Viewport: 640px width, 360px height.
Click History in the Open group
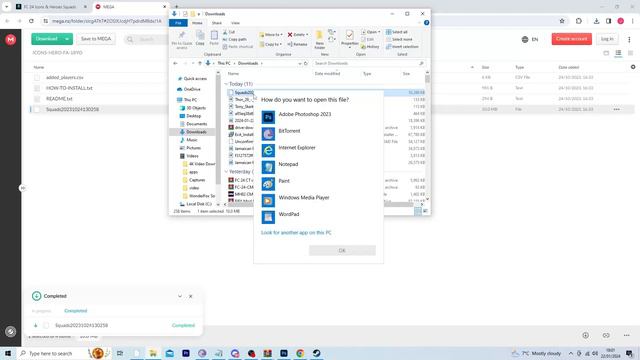point(371,47)
